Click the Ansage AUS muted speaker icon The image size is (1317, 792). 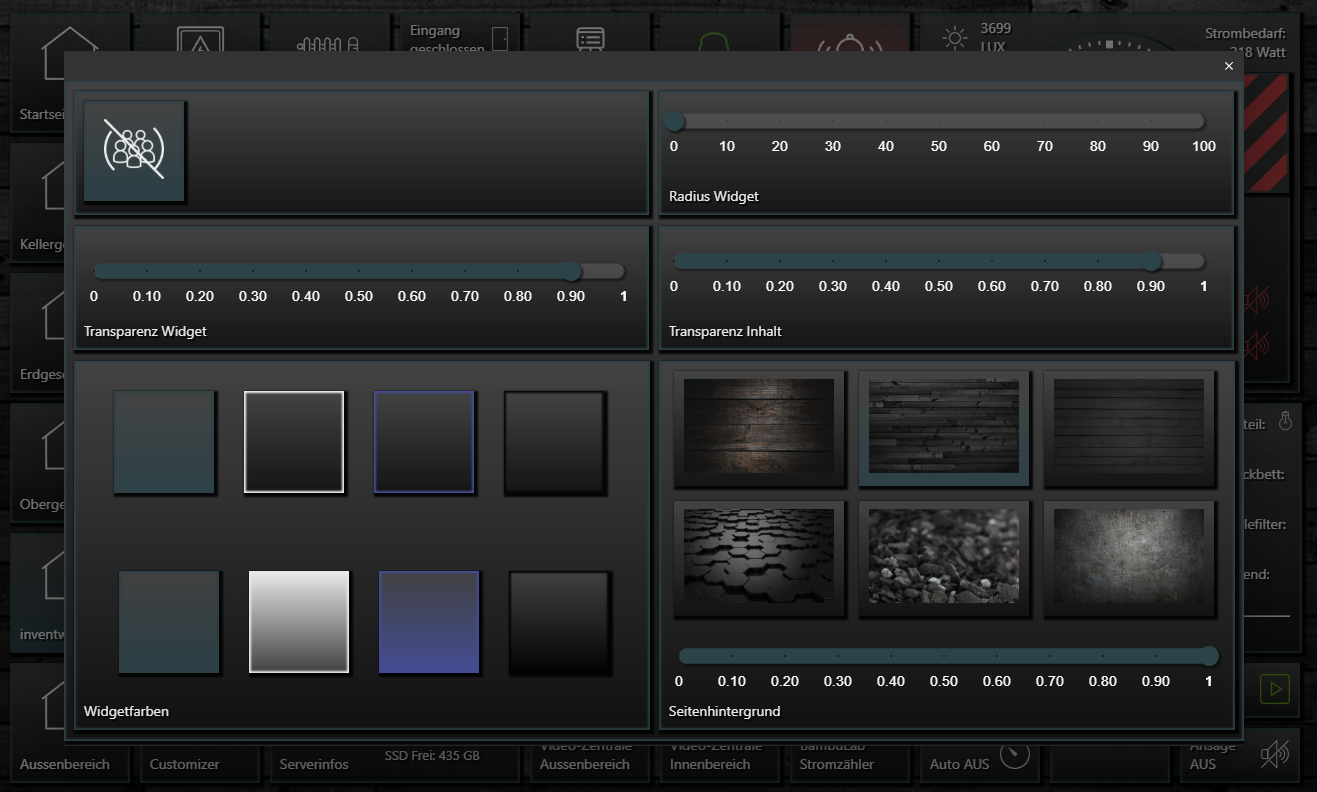click(1274, 754)
